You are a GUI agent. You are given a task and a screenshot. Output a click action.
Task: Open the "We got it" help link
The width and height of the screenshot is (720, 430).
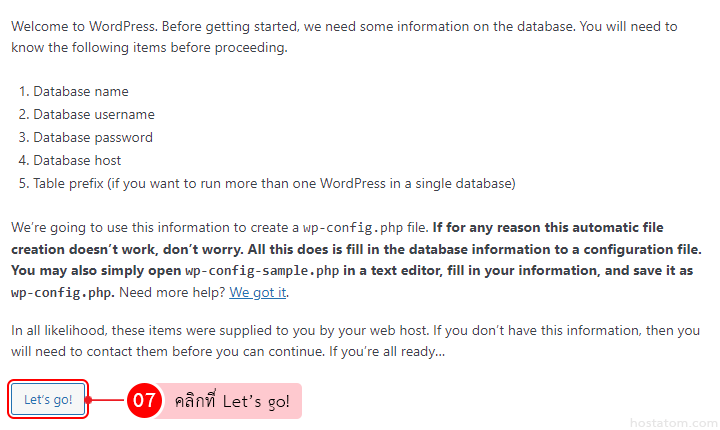(259, 293)
